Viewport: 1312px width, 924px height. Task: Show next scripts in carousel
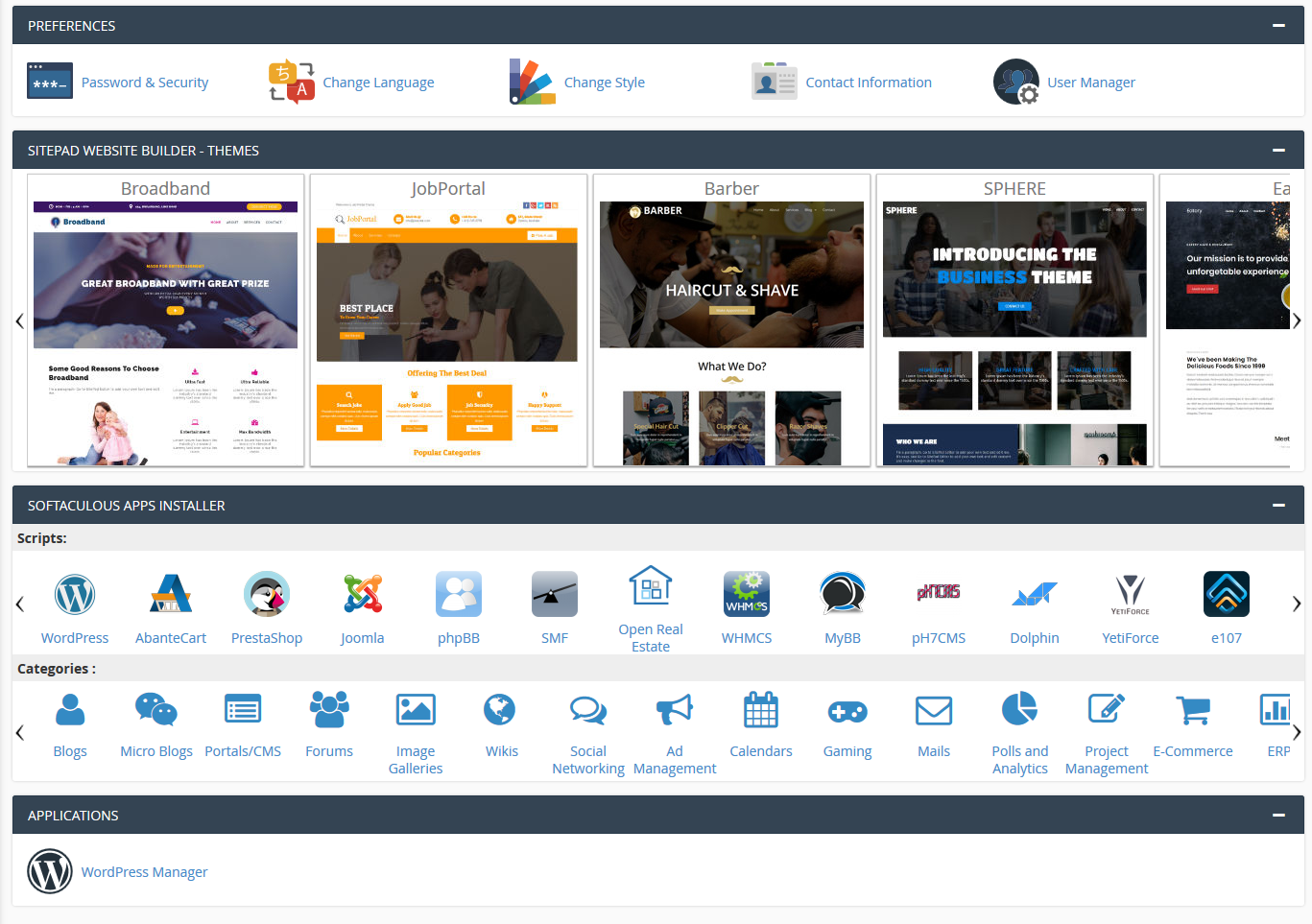(x=1297, y=604)
